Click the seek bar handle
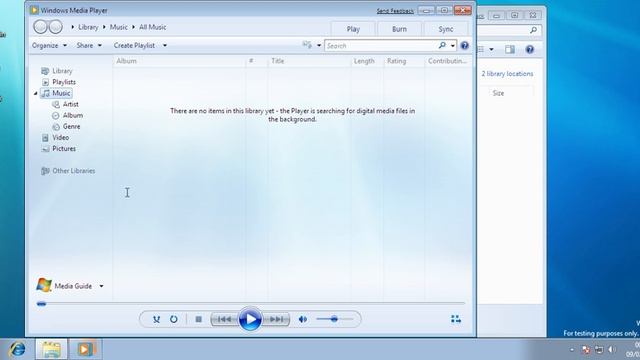 click(x=41, y=304)
